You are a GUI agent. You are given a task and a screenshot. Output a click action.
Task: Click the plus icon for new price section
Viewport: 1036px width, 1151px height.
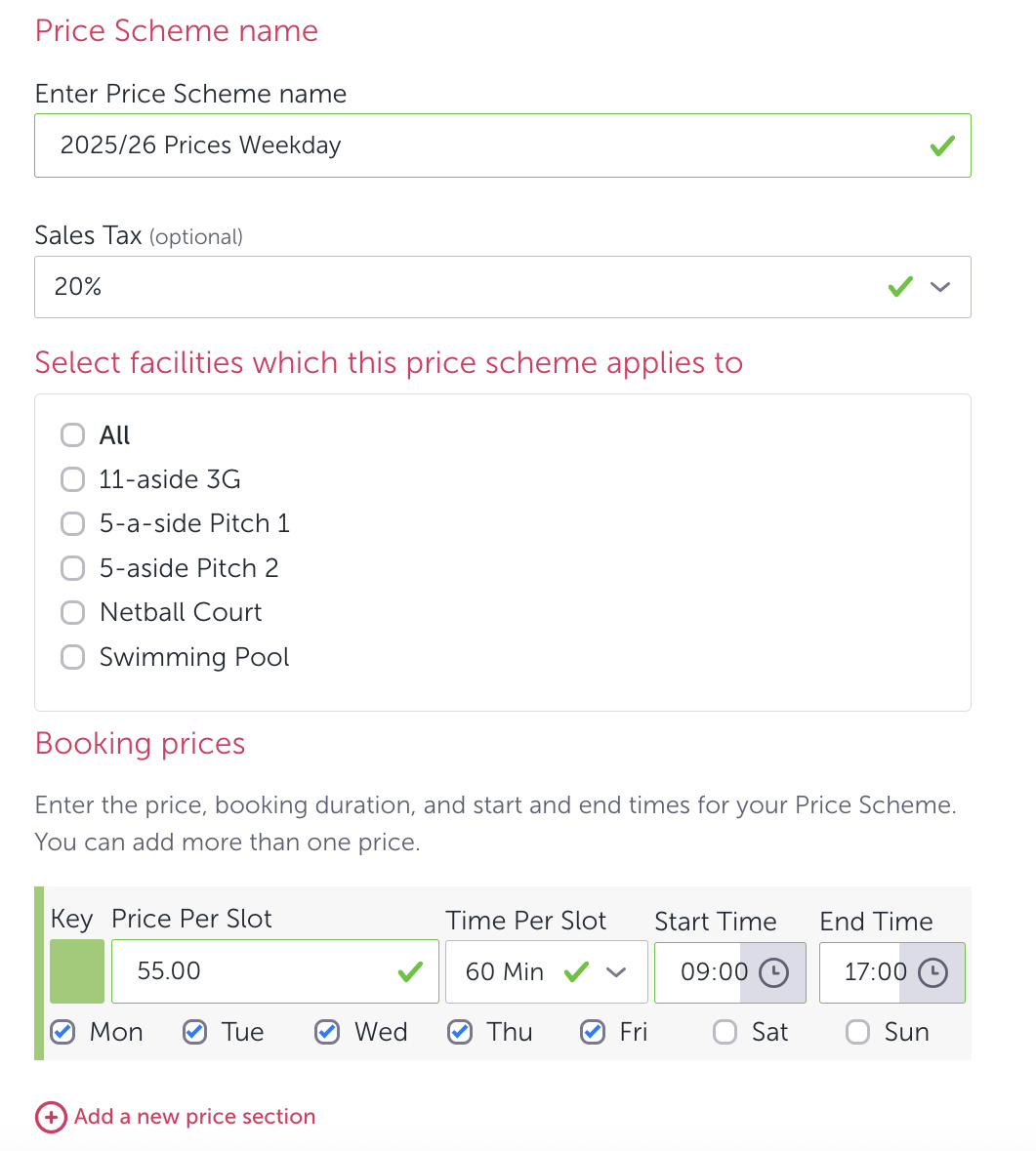[51, 1117]
